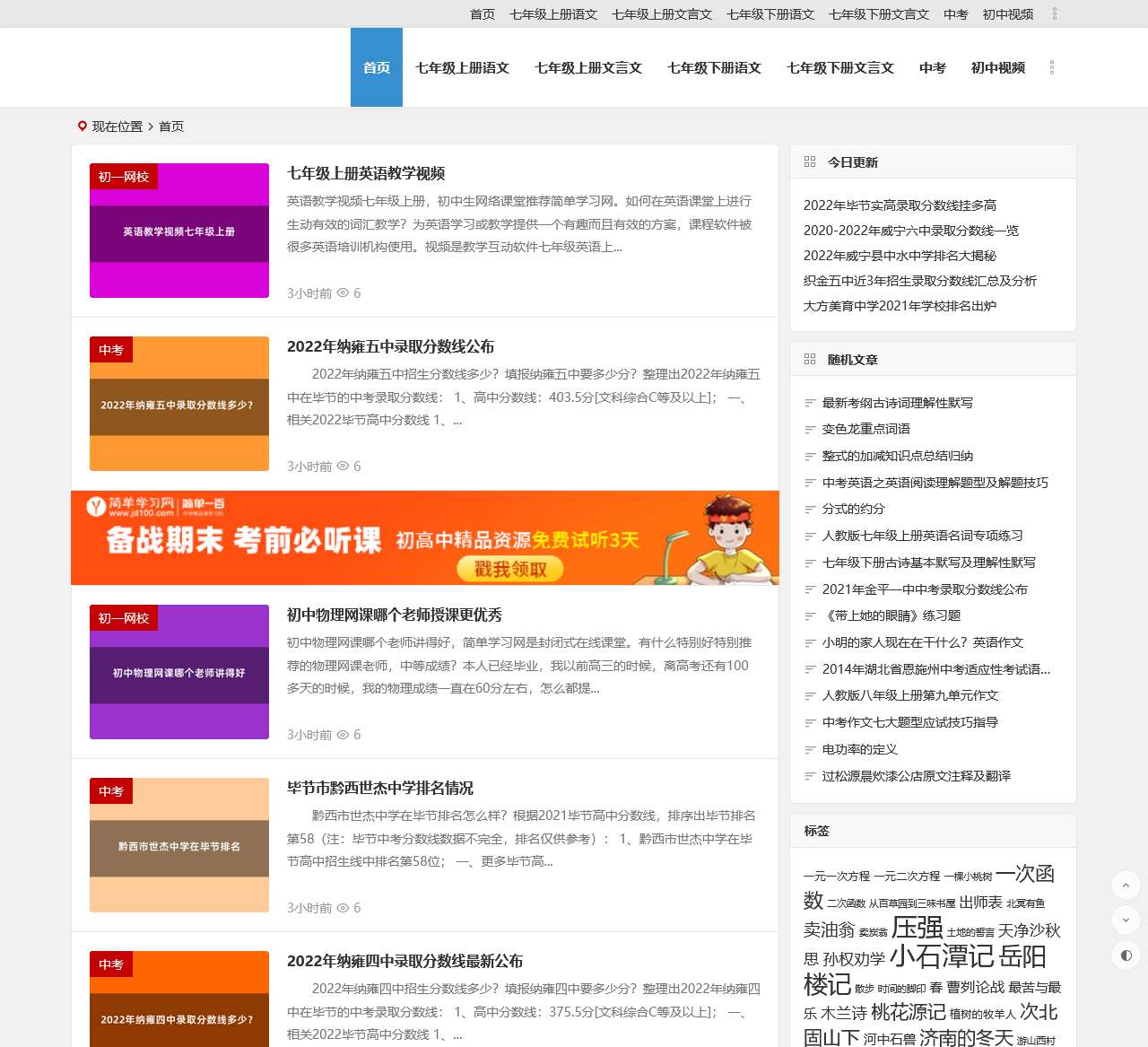Select 七年级下册文言文 in the navigation bar
This screenshot has width=1148, height=1047.
coord(839,67)
